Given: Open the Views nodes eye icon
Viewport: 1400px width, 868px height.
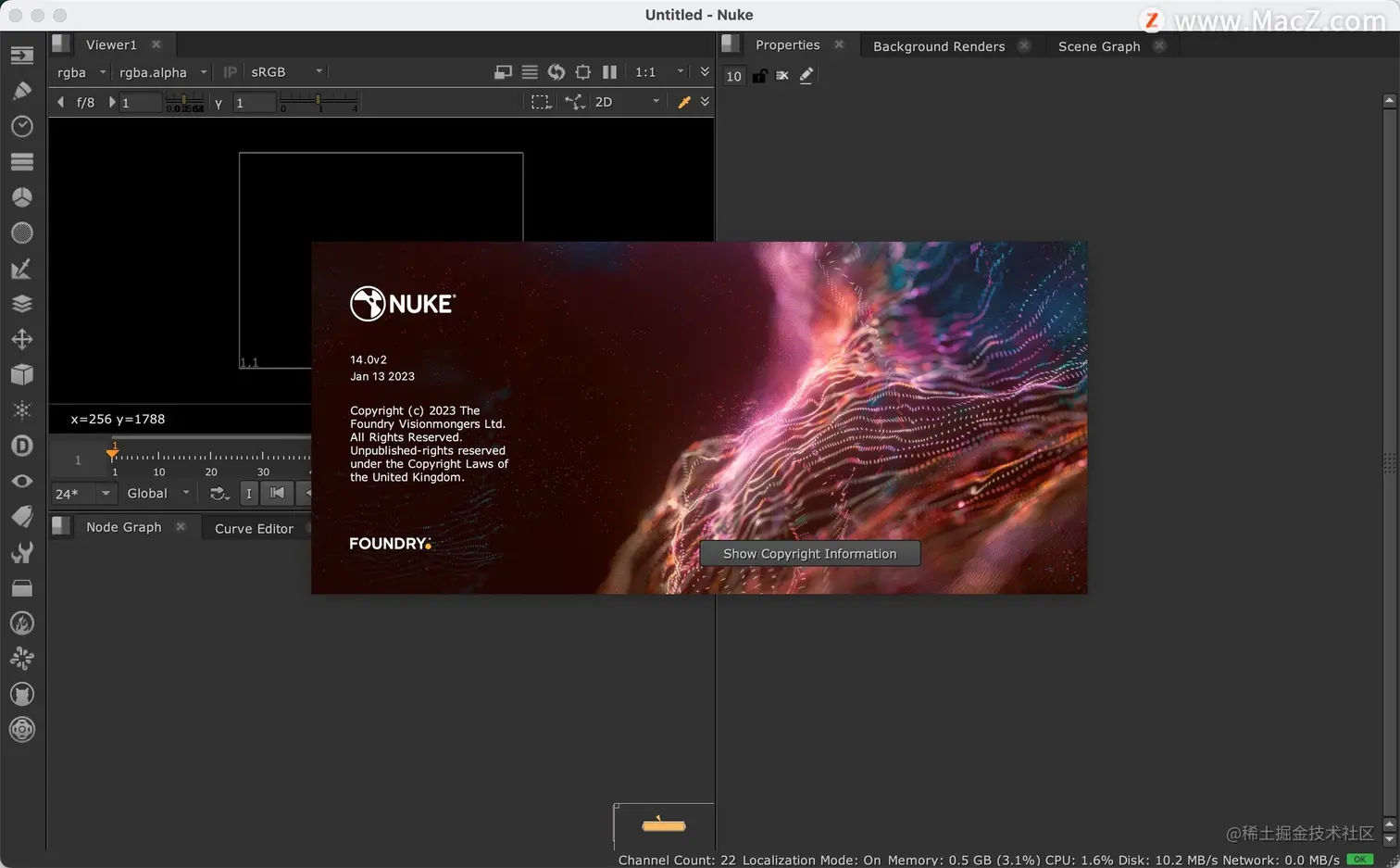Looking at the screenshot, I should point(22,481).
